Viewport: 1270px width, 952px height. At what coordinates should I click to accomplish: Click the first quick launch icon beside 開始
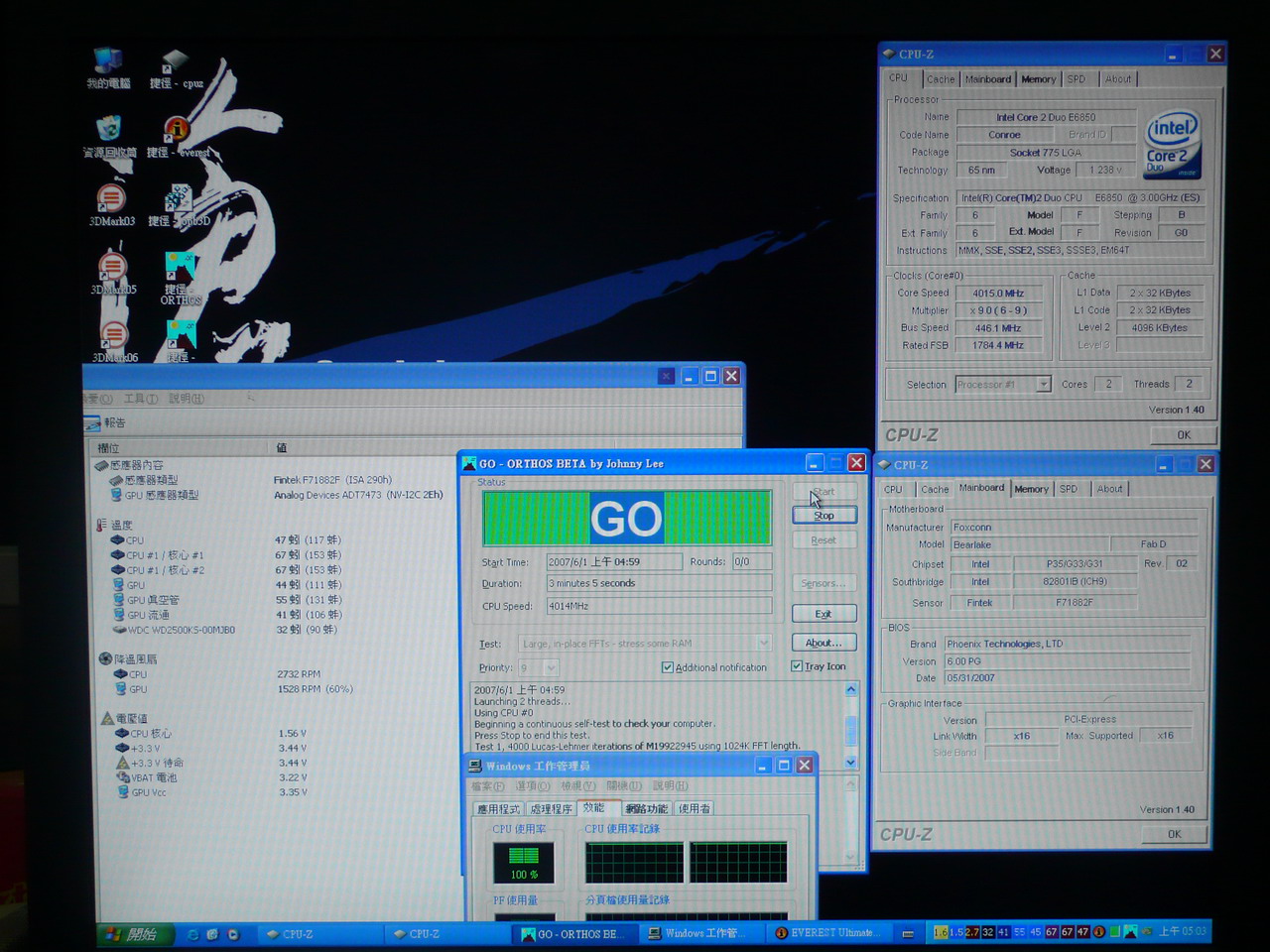[192, 934]
